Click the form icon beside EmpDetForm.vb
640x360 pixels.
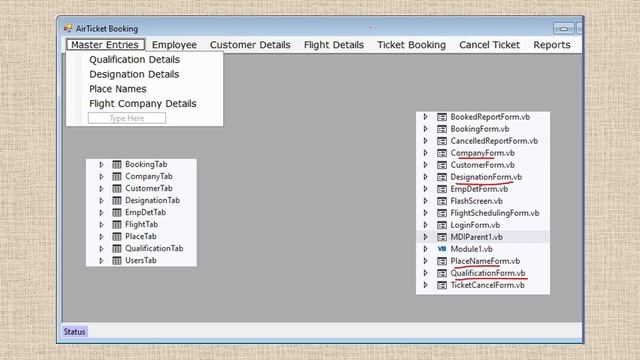pyautogui.click(x=442, y=189)
